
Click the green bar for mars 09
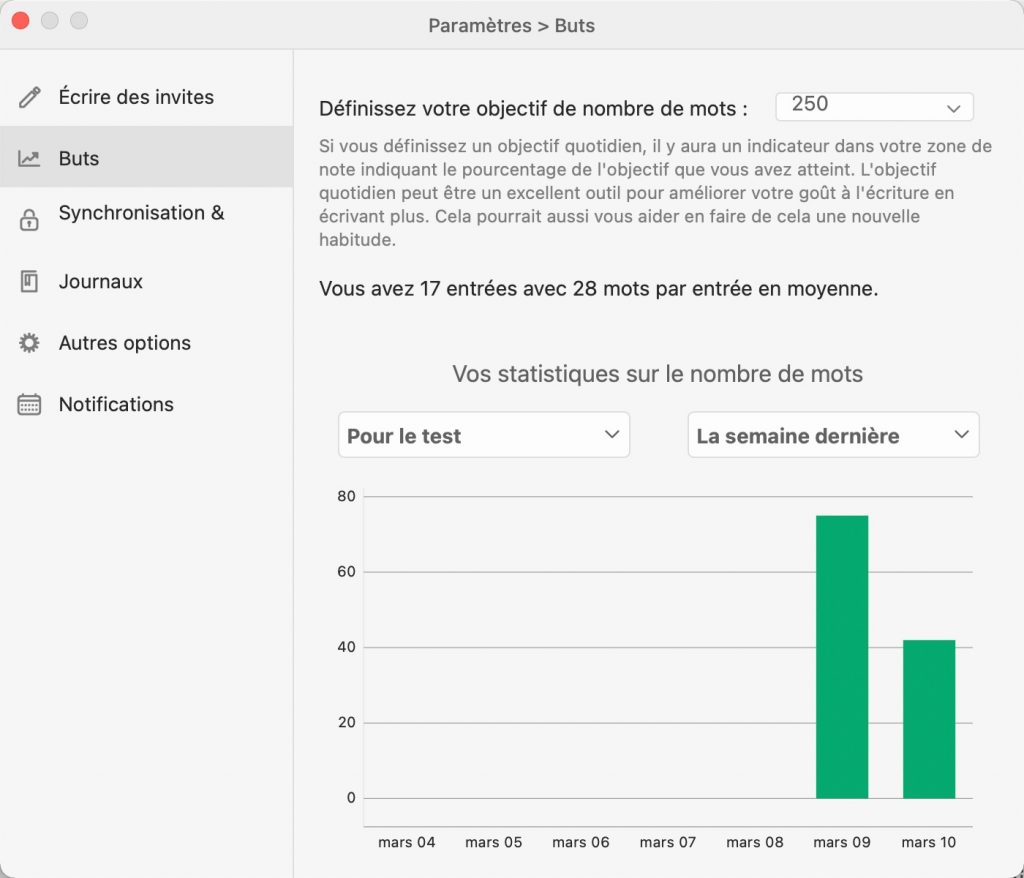pos(842,657)
